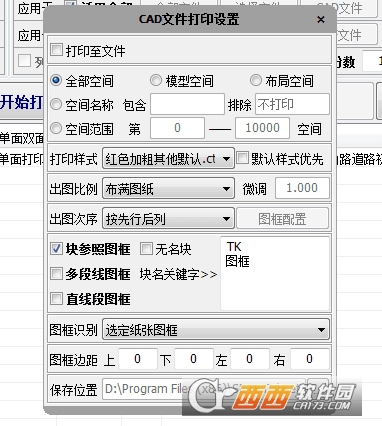Select the TK entry in keyword list
Viewport: 382px width, 426px height.
pos(234,247)
